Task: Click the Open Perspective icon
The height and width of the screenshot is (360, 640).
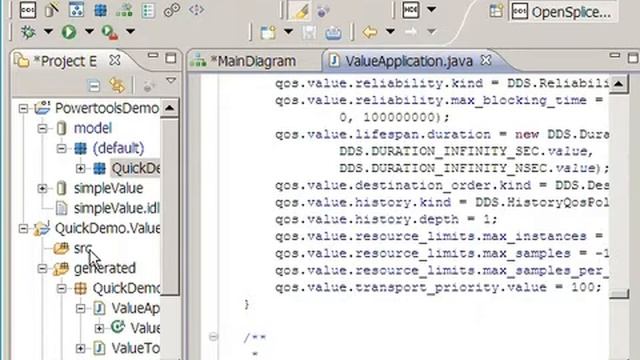Action: (496, 11)
